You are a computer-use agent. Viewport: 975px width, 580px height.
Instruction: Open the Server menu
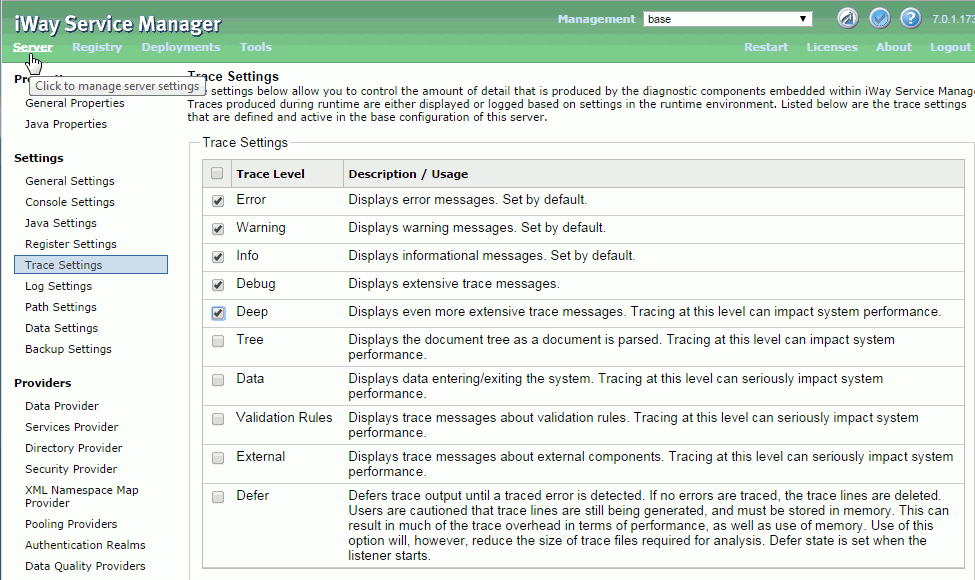pyautogui.click(x=33, y=47)
